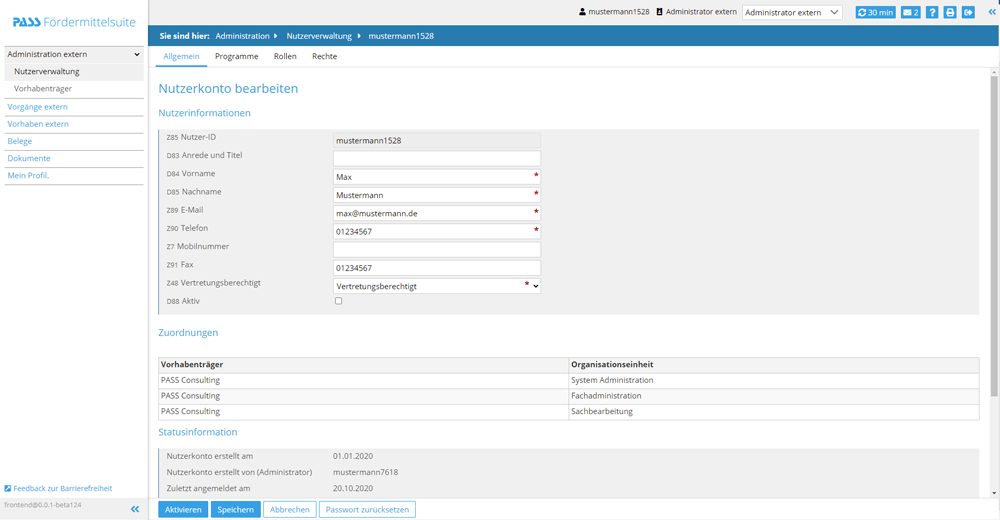This screenshot has width=1000, height=520.
Task: Open the Administrator extern role dropdown
Action: 792,12
